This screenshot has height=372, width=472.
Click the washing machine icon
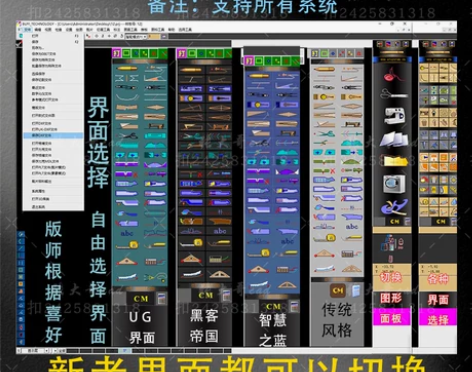tap(394, 184)
